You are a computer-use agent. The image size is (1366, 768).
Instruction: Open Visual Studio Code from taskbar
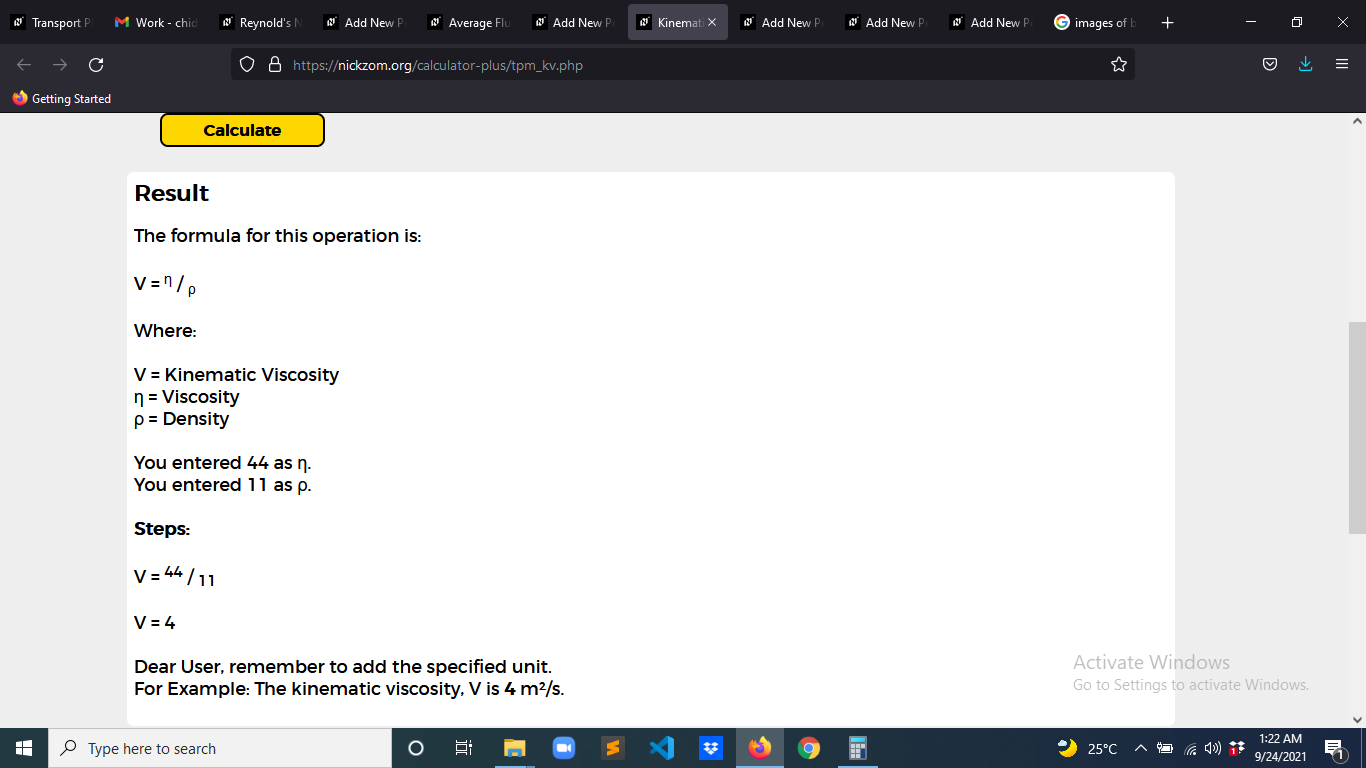click(661, 748)
